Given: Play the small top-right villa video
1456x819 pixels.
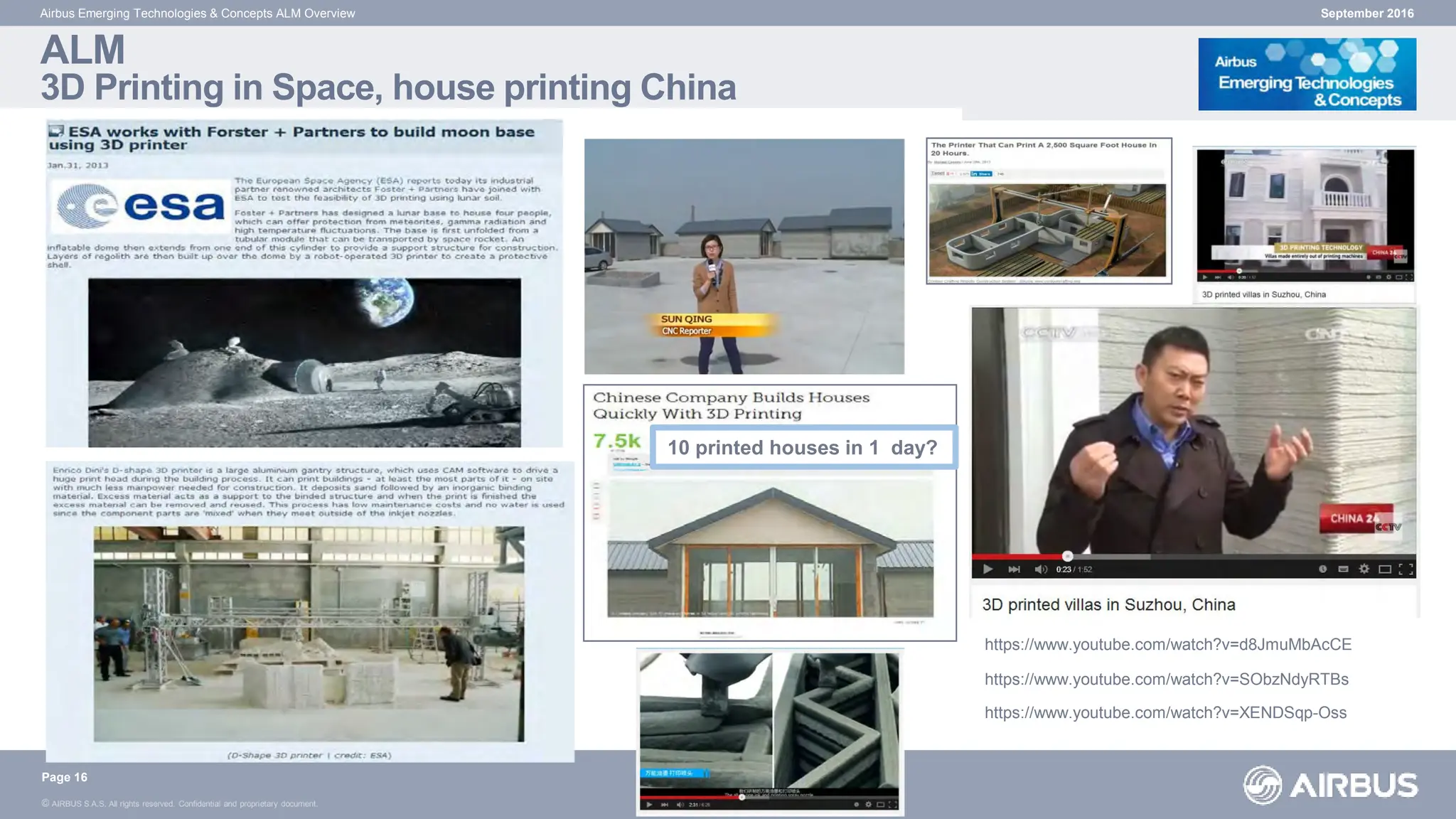Looking at the screenshot, I should coord(1204,277).
